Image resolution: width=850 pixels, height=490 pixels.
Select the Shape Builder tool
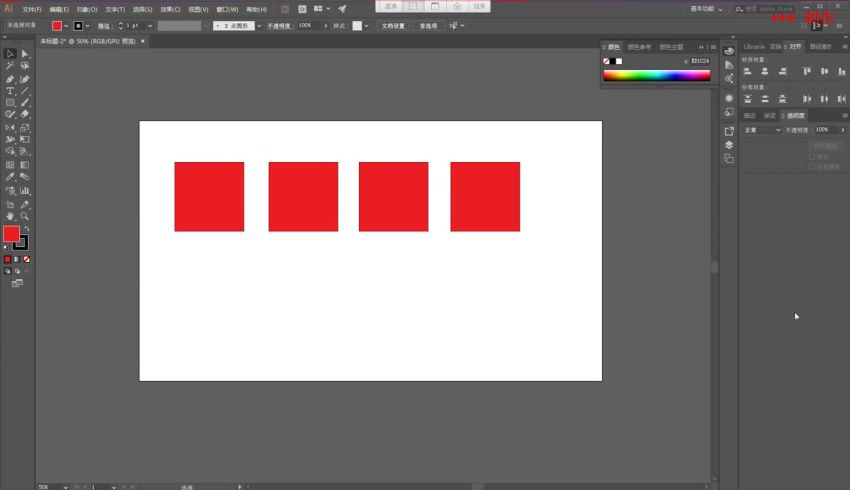(x=10, y=151)
